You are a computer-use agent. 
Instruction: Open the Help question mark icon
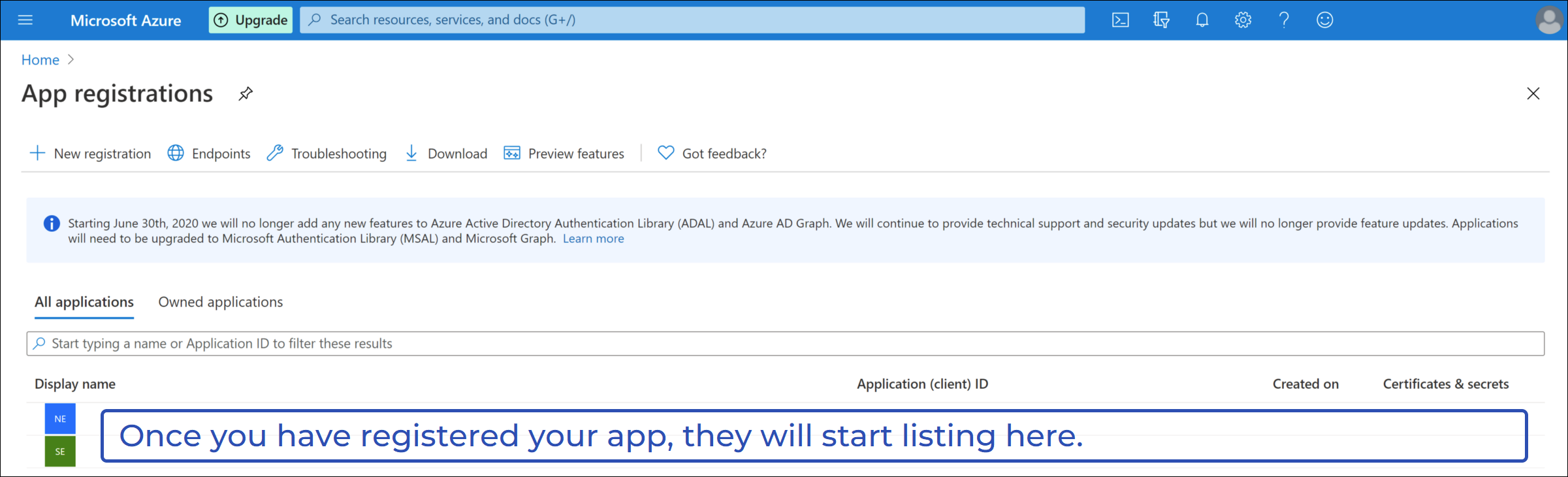click(1284, 20)
